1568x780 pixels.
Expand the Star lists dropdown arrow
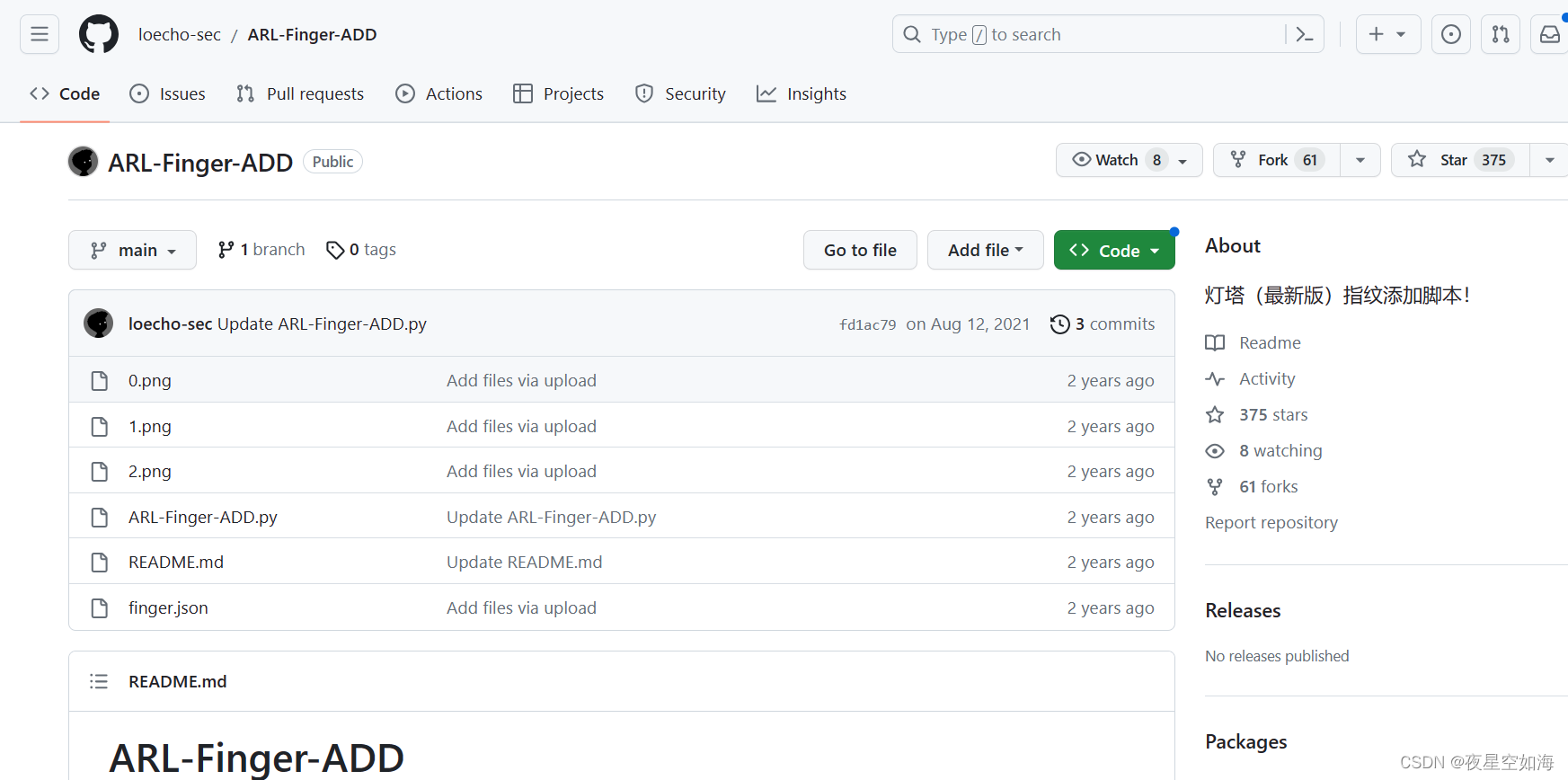pyautogui.click(x=1550, y=160)
